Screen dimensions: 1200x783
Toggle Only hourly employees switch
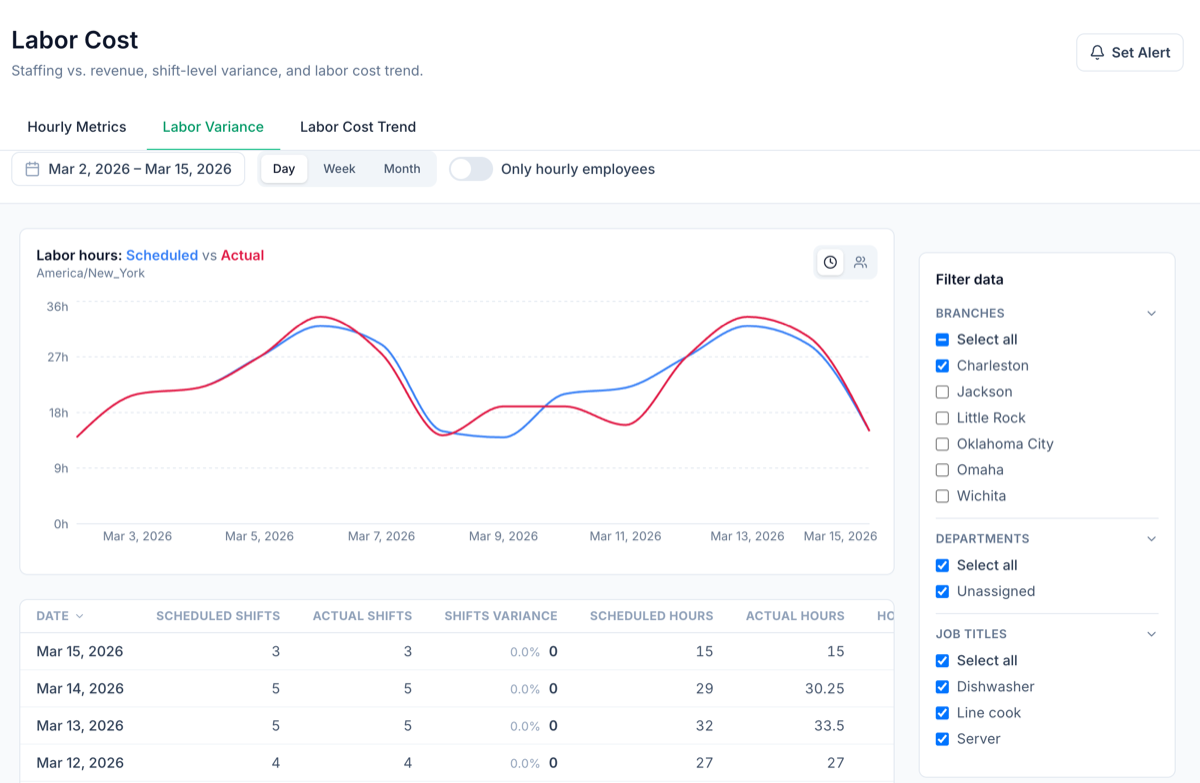click(x=471, y=169)
